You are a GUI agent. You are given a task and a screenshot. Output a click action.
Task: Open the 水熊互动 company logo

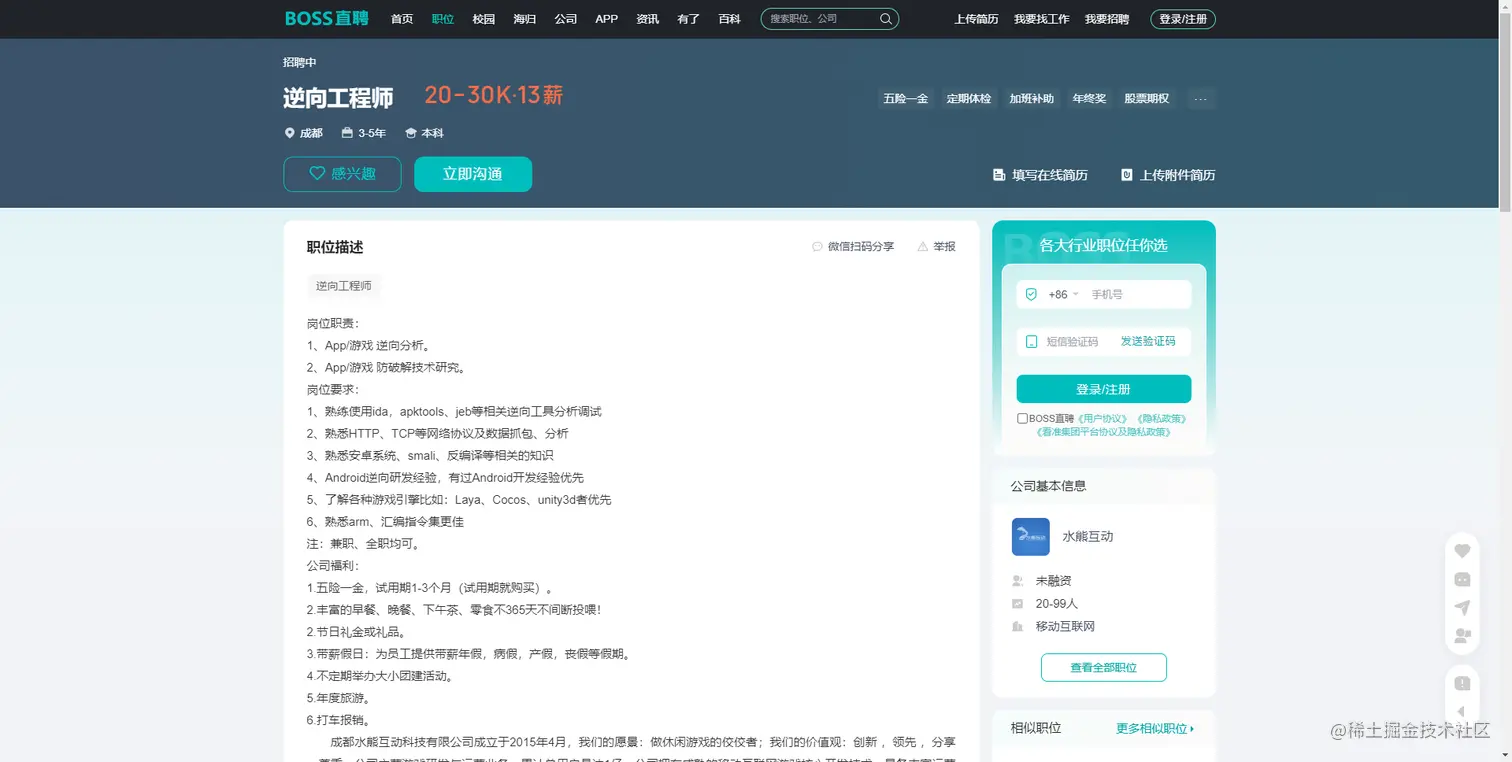coord(1030,537)
